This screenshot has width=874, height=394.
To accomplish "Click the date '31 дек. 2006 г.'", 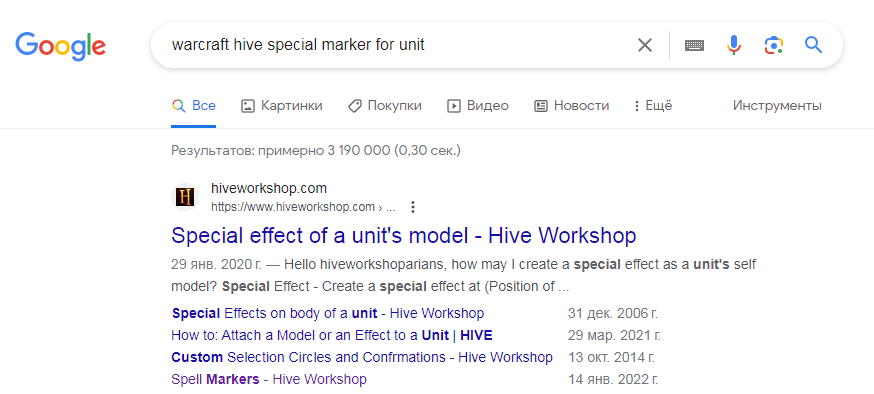I will point(613,313).
